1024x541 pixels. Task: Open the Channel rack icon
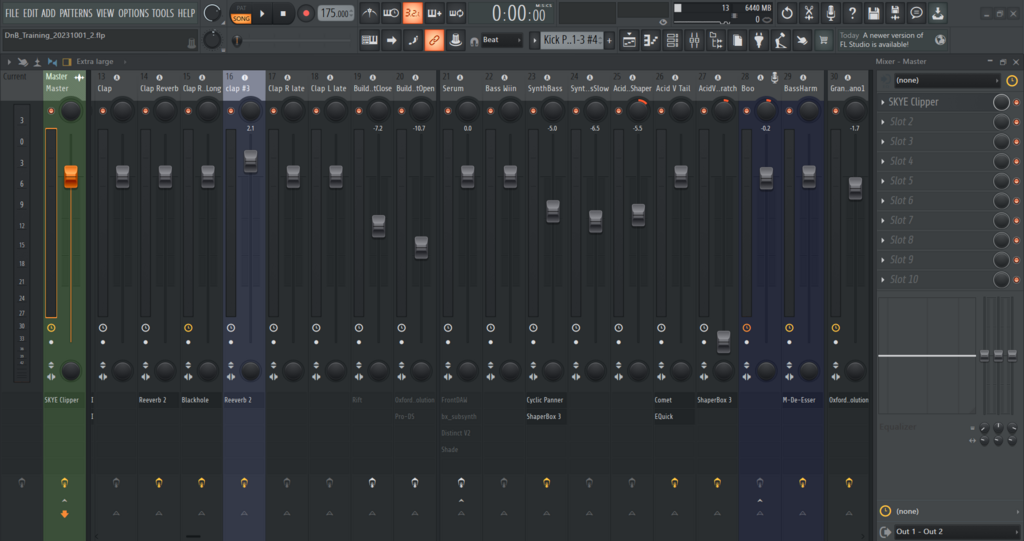click(672, 40)
